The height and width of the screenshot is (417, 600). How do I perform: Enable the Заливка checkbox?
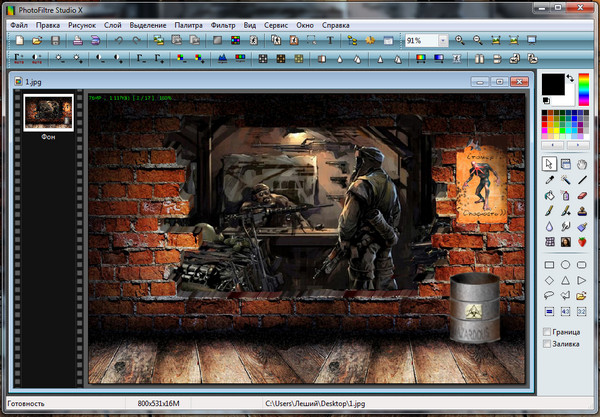[547, 344]
